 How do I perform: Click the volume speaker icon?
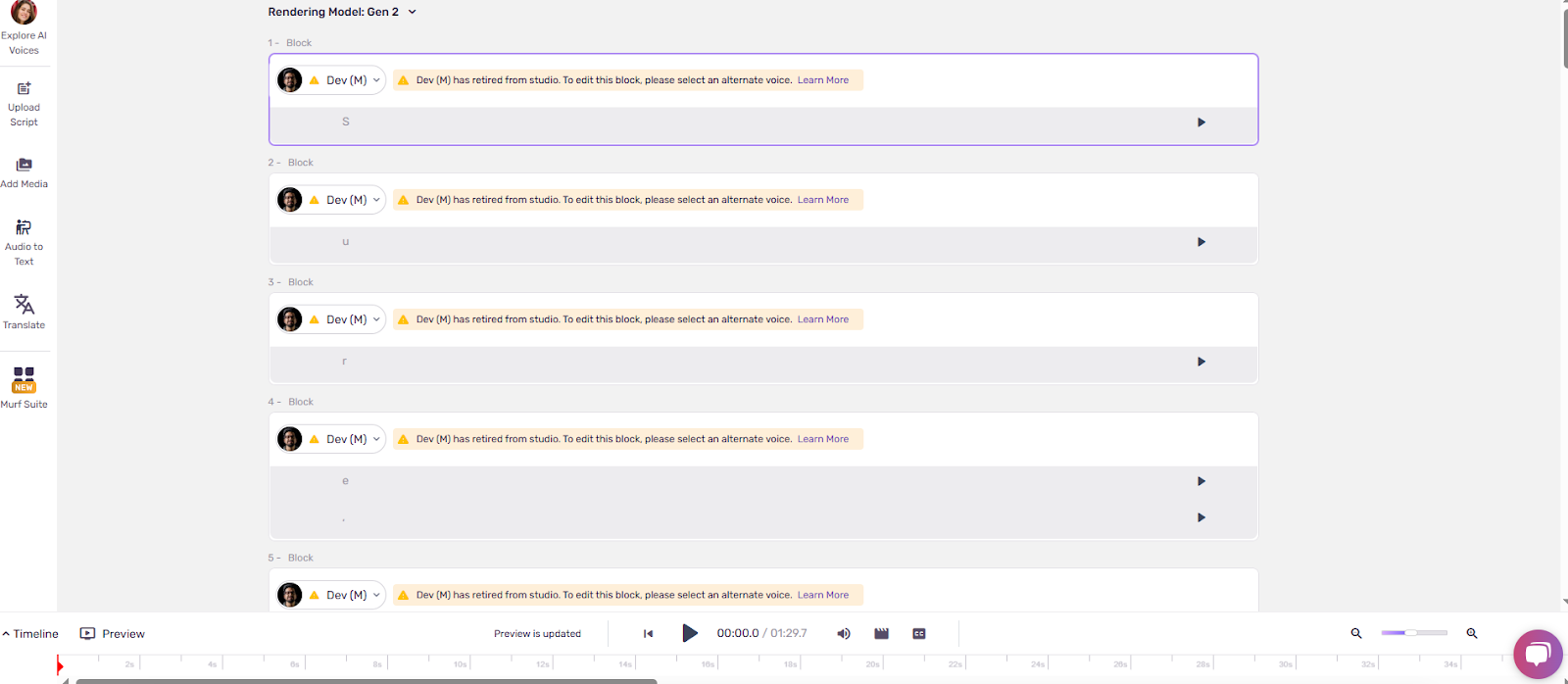(x=843, y=634)
